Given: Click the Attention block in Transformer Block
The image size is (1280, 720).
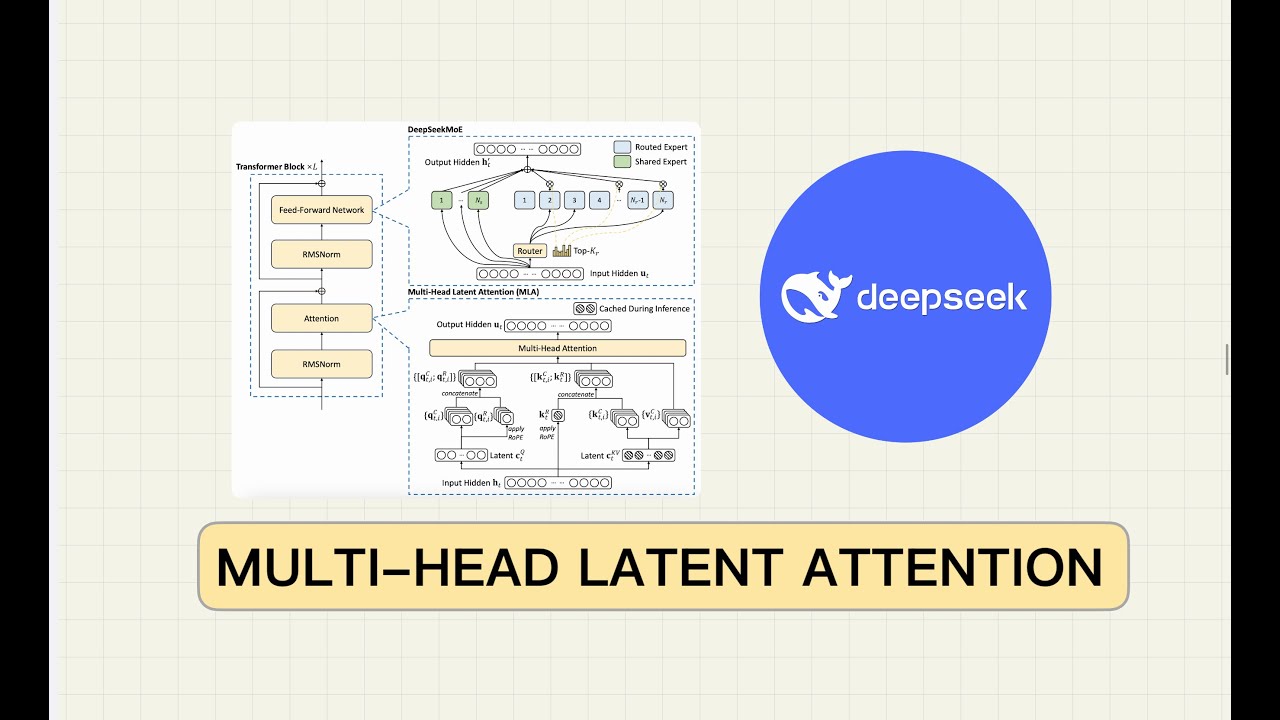Looking at the screenshot, I should pos(320,318).
